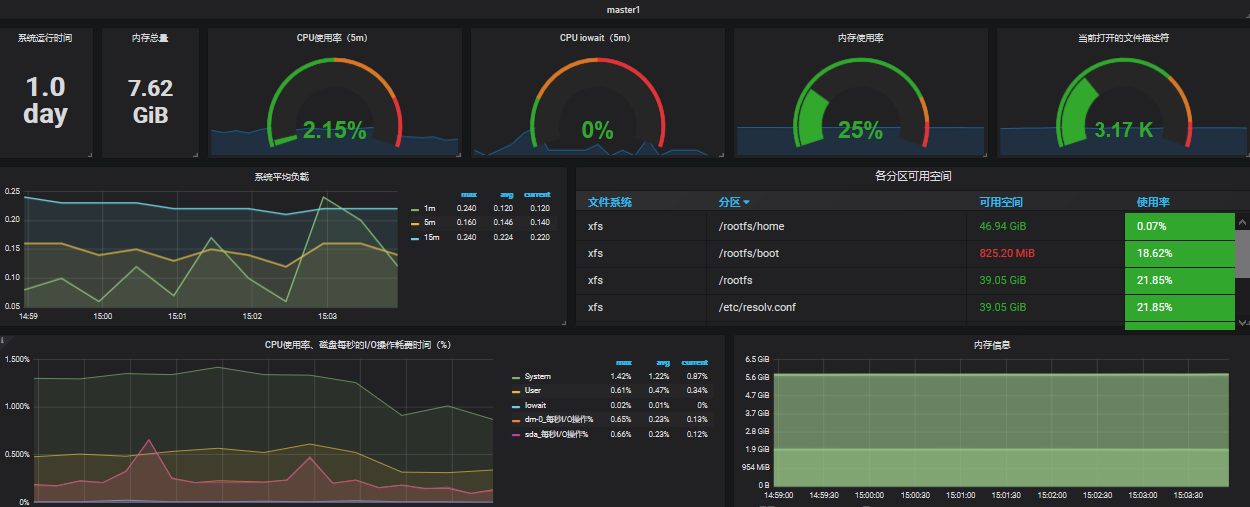Sort load legend by current column
The image size is (1250, 507).
coord(537,194)
